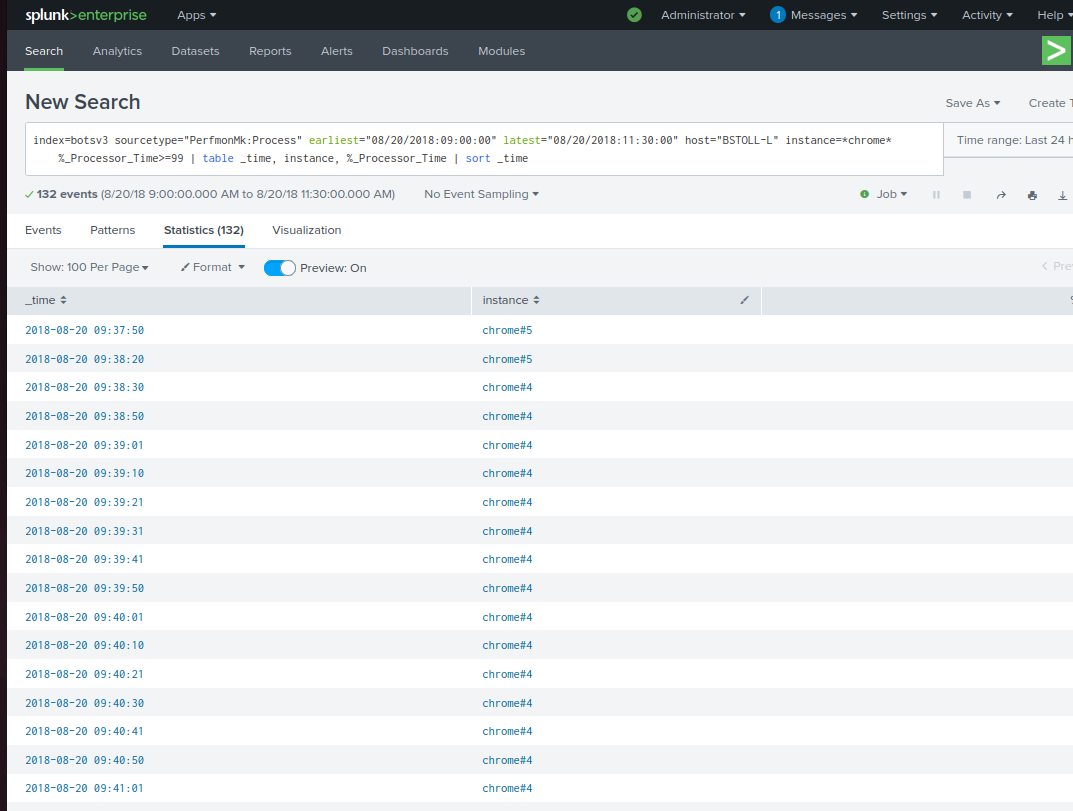Select the Statistics (132) tab
Image resolution: width=1073 pixels, height=811 pixels.
[204, 230]
